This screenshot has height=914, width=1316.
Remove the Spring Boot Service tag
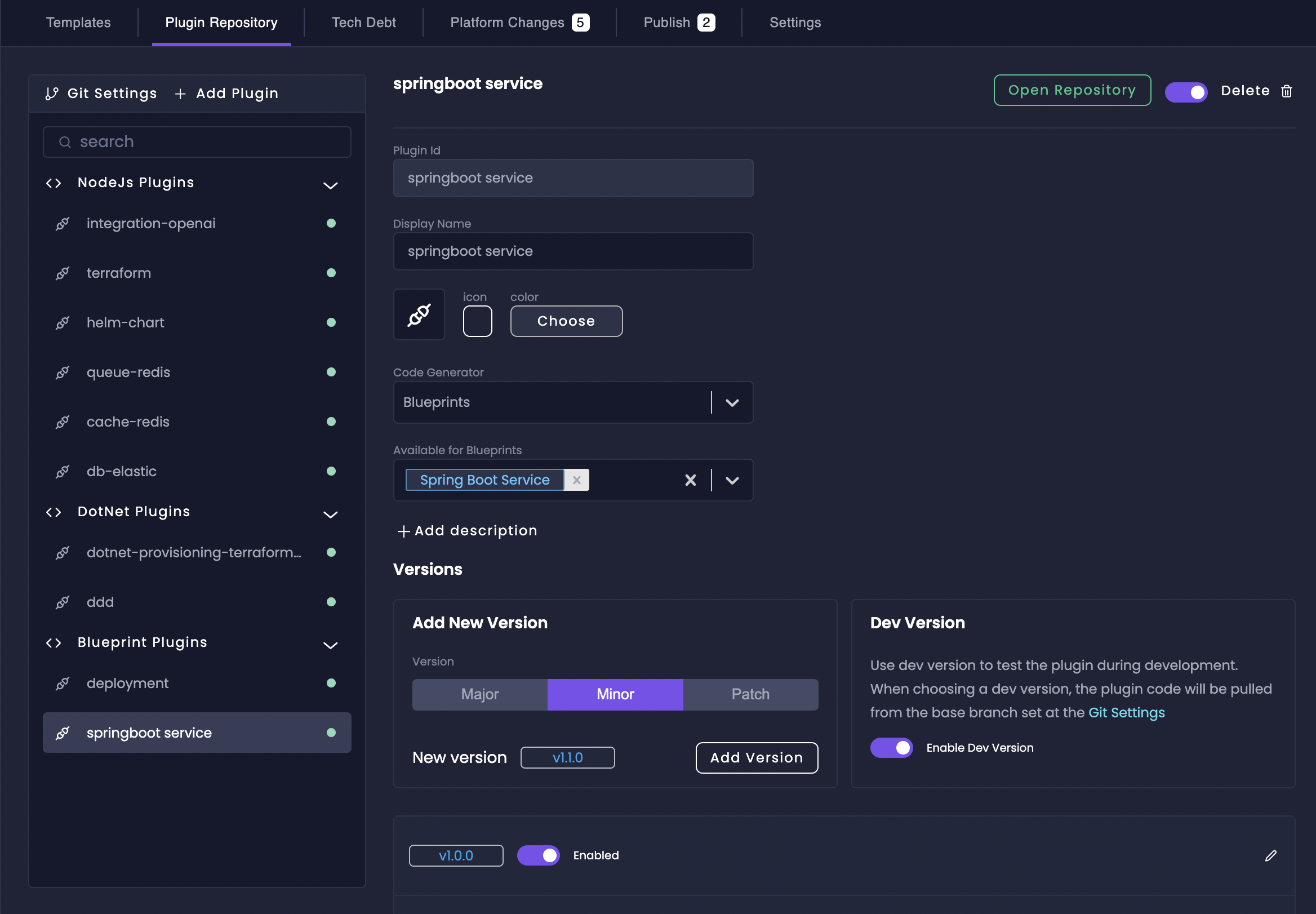click(x=576, y=480)
